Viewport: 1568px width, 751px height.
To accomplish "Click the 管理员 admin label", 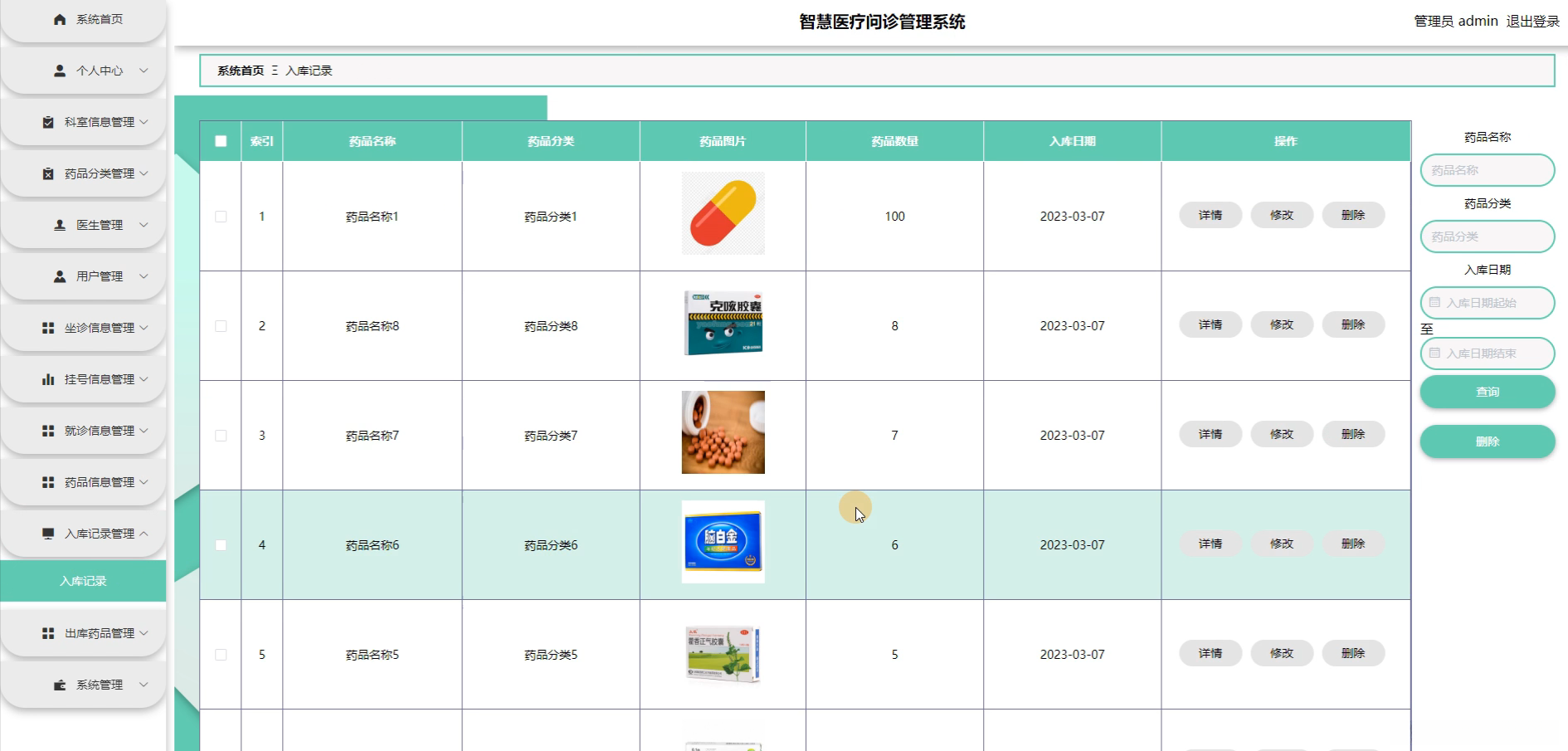I will click(1456, 22).
